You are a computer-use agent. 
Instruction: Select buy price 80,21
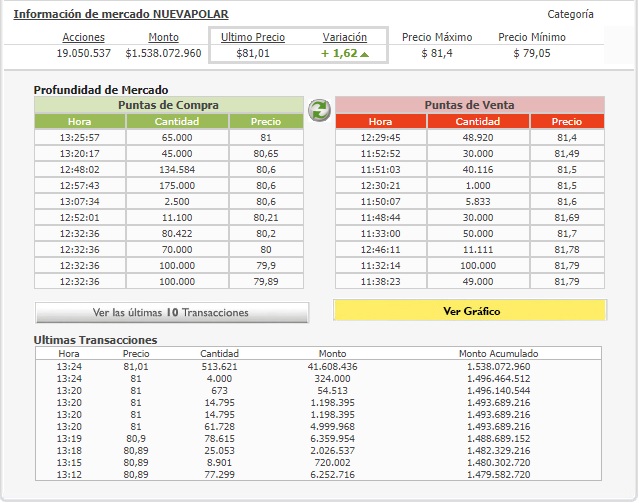coord(266,218)
